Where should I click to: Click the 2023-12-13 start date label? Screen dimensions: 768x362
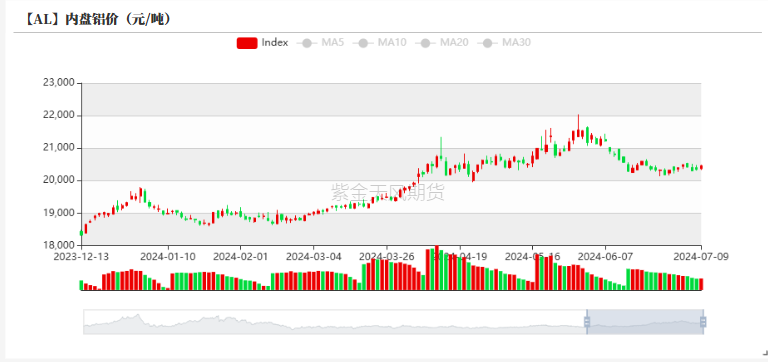81,256
